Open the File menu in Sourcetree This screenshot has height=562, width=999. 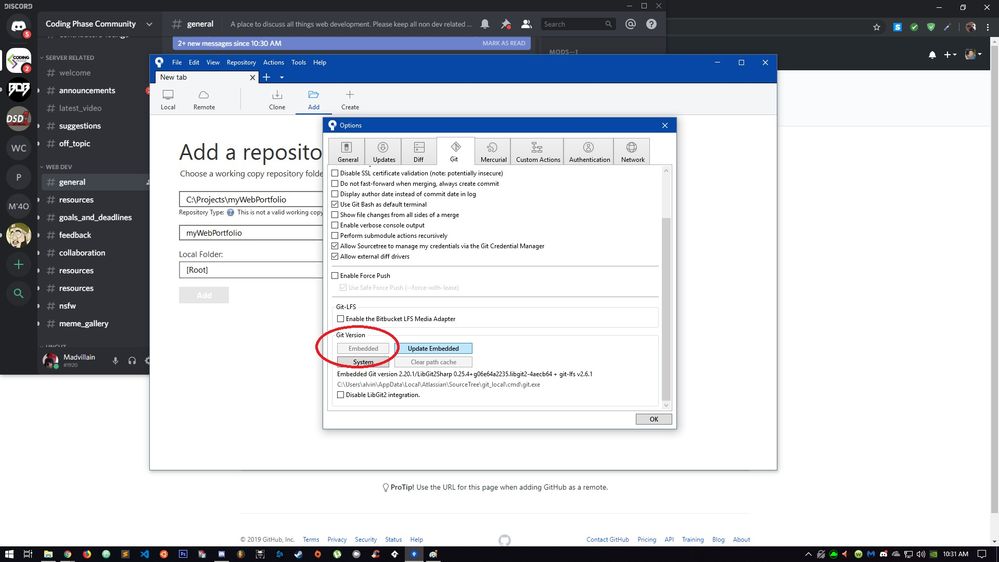pyautogui.click(x=176, y=62)
